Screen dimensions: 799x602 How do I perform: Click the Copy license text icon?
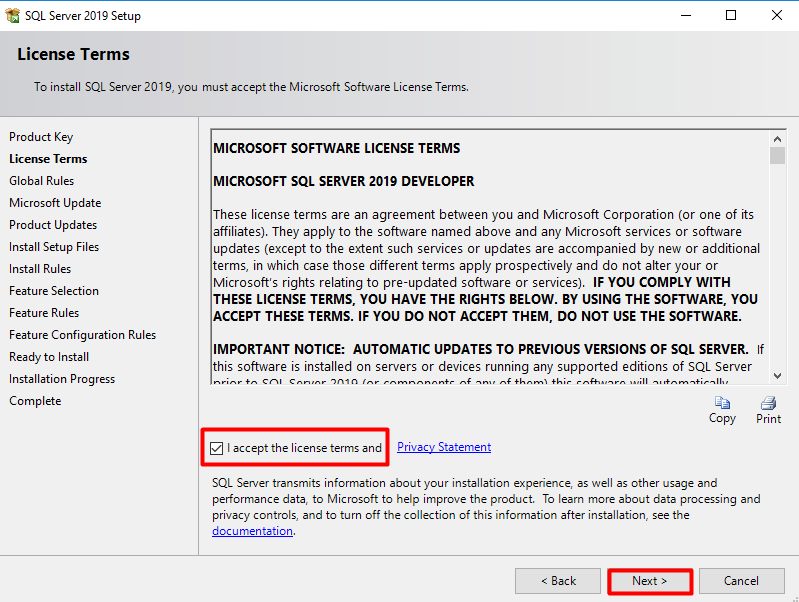coord(722,403)
